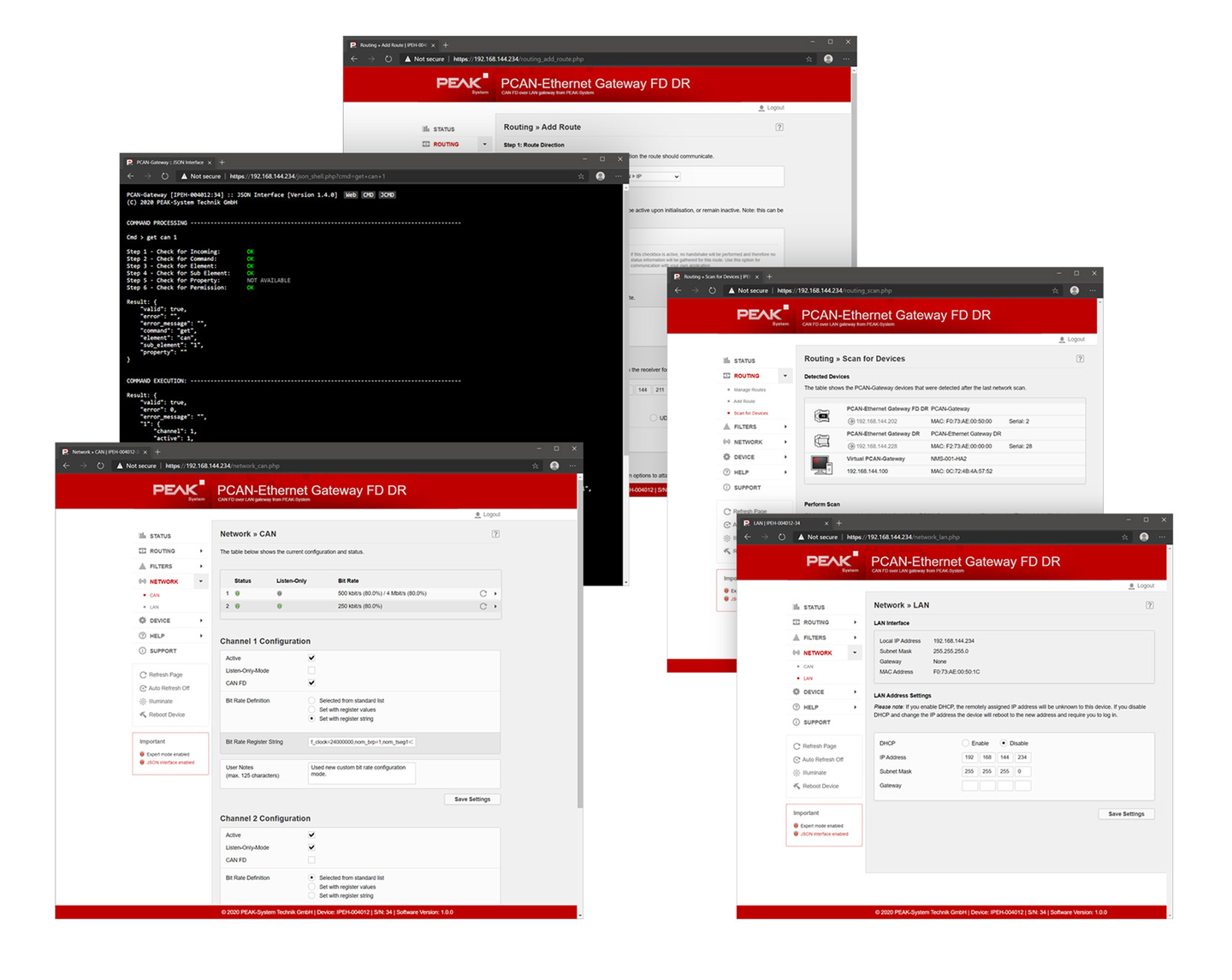Image resolution: width=1232 pixels, height=980 pixels.
Task: Collapse ROUTING menu in Scan for Devices window
Action: (x=785, y=376)
